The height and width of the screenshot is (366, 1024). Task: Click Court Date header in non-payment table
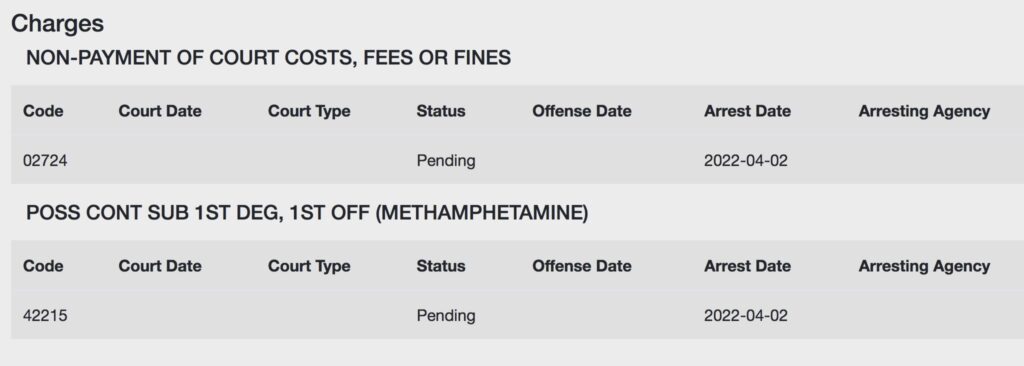[x=160, y=111]
